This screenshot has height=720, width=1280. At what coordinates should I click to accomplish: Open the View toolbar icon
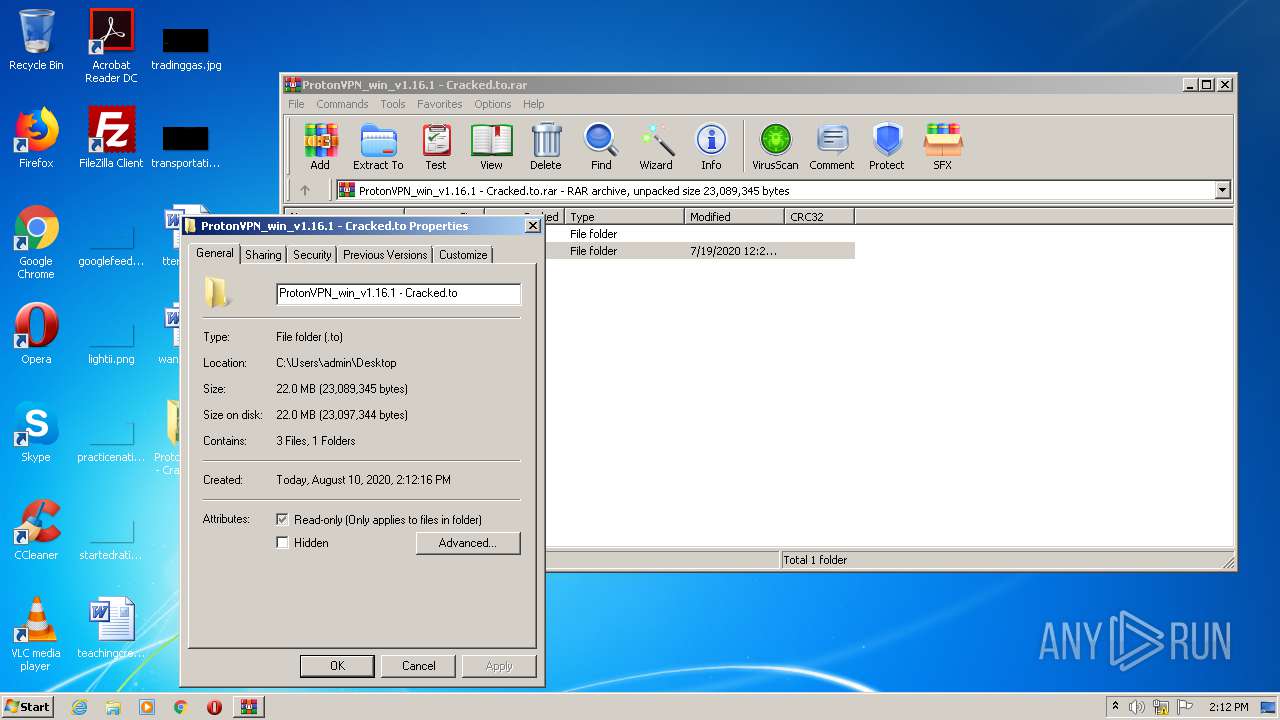(491, 146)
